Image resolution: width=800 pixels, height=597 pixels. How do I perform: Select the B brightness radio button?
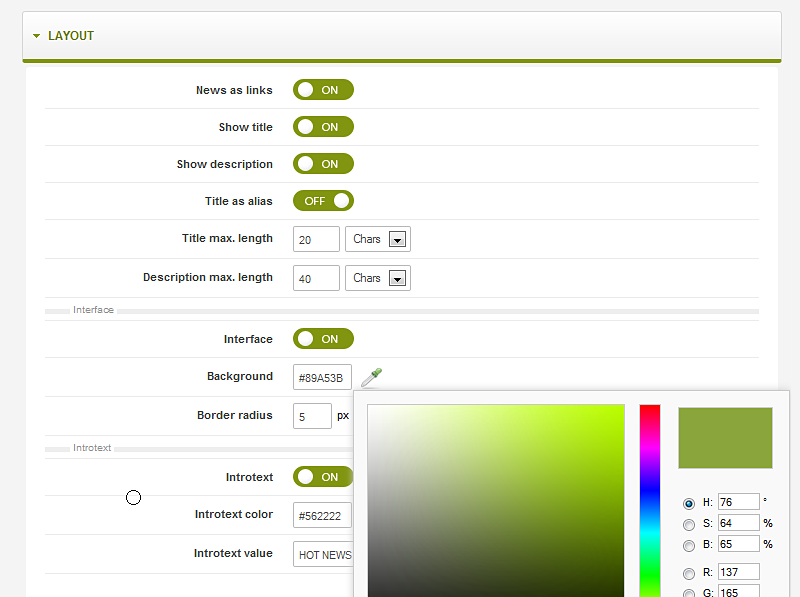pyautogui.click(x=688, y=545)
